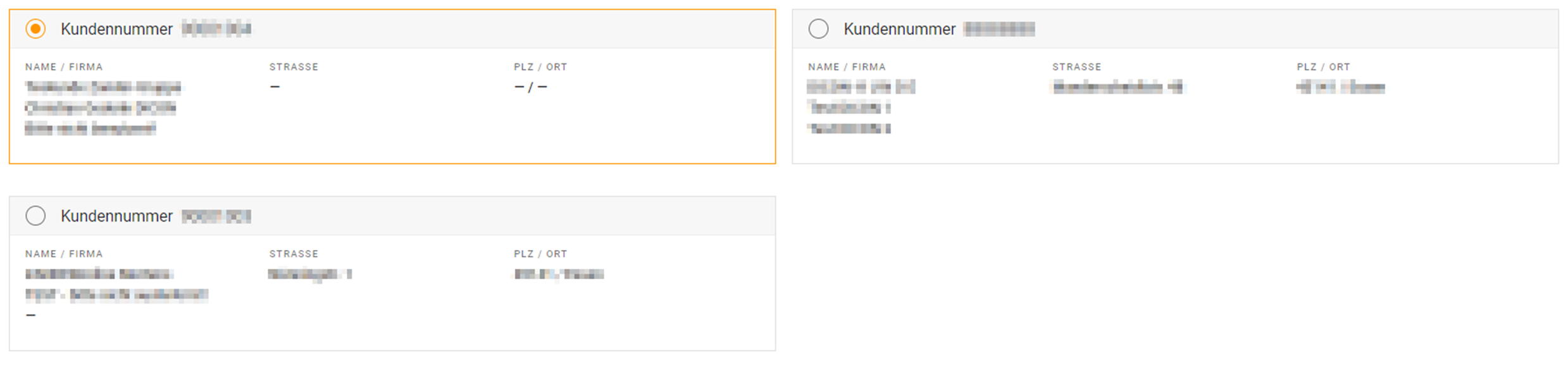This screenshot has width=1568, height=367.
Task: Click the PLZ / ORT heading in third card
Action: pyautogui.click(x=540, y=254)
